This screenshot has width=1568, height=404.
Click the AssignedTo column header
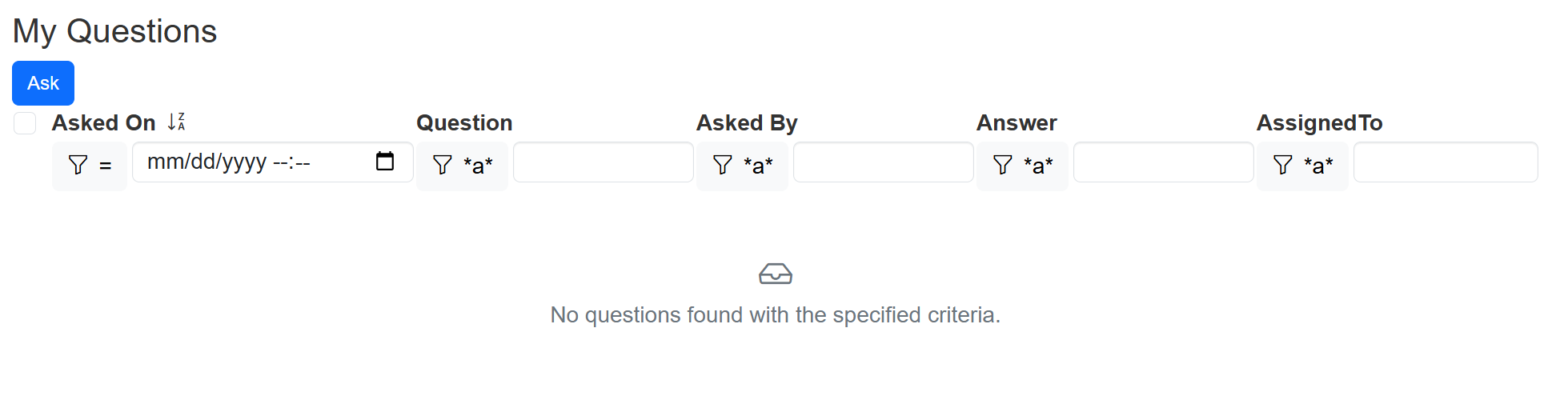[x=1319, y=123]
